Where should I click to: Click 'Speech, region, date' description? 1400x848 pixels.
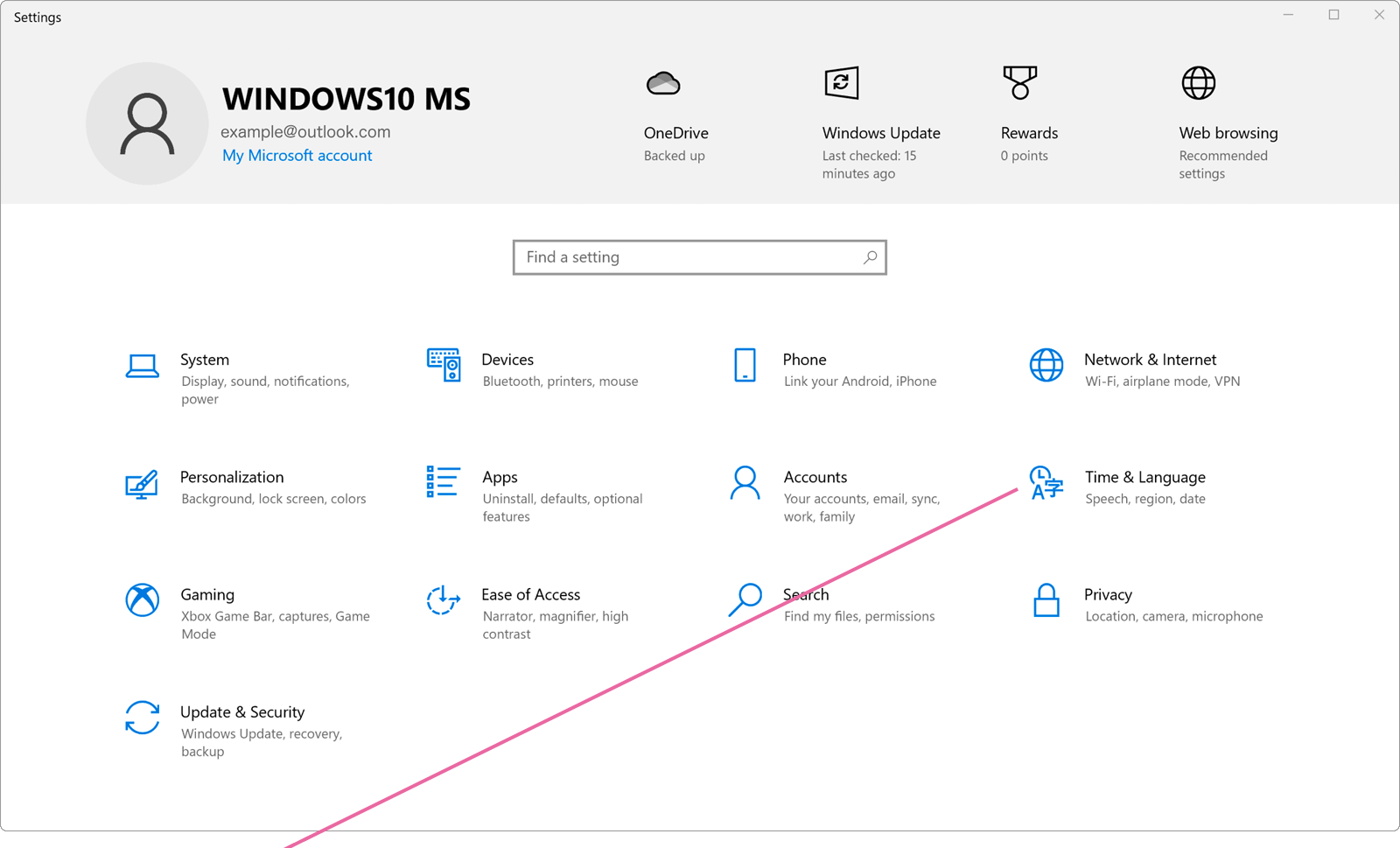tap(1145, 499)
